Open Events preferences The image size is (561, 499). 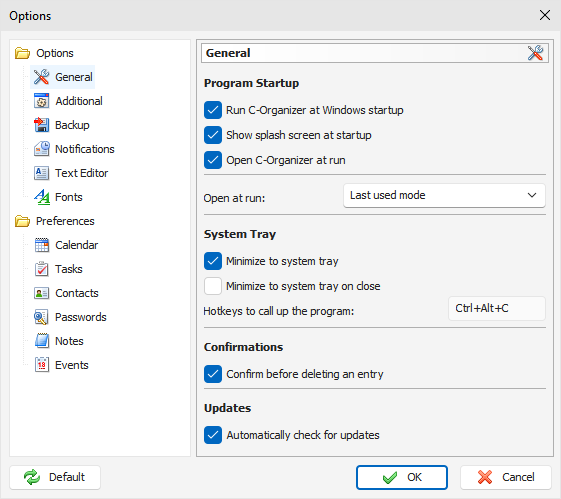point(72,365)
